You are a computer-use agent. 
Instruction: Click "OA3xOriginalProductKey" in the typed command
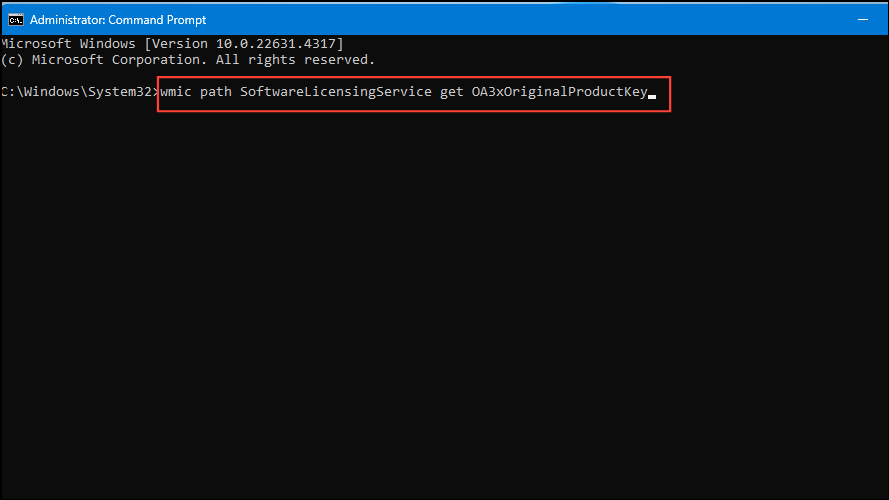click(x=559, y=93)
